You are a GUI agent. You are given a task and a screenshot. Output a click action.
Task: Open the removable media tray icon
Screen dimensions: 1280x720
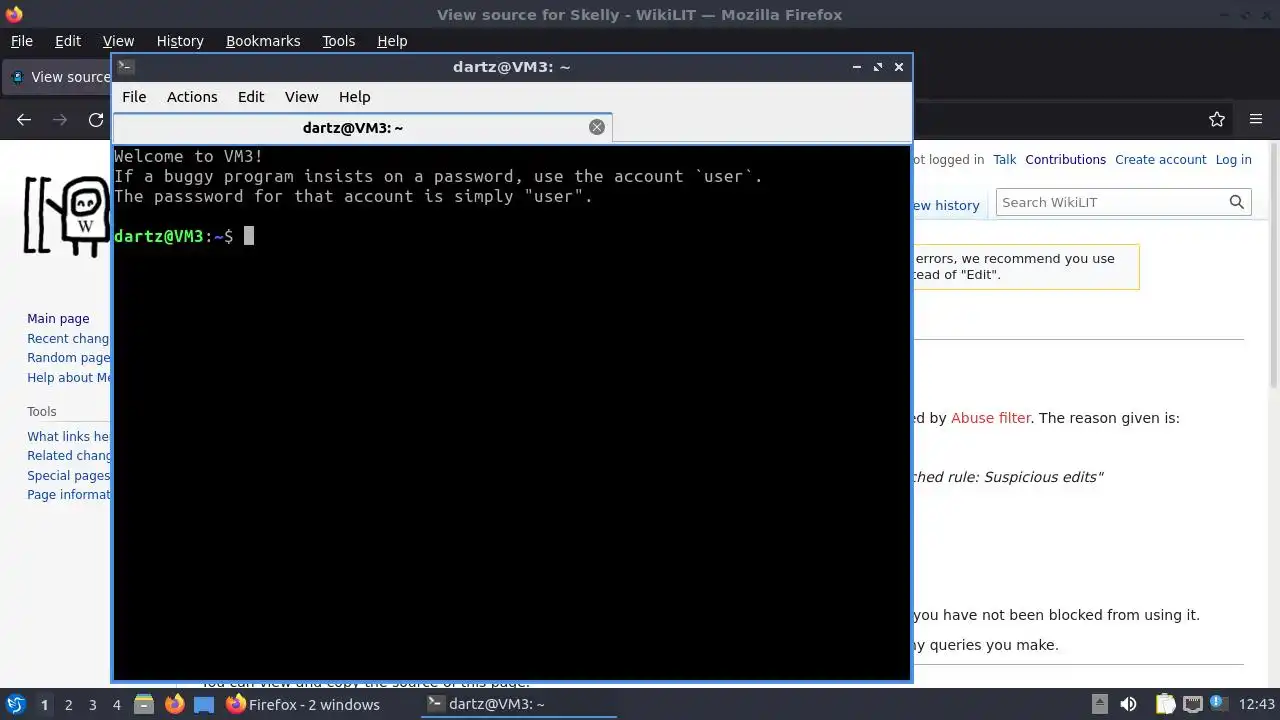pos(1099,704)
